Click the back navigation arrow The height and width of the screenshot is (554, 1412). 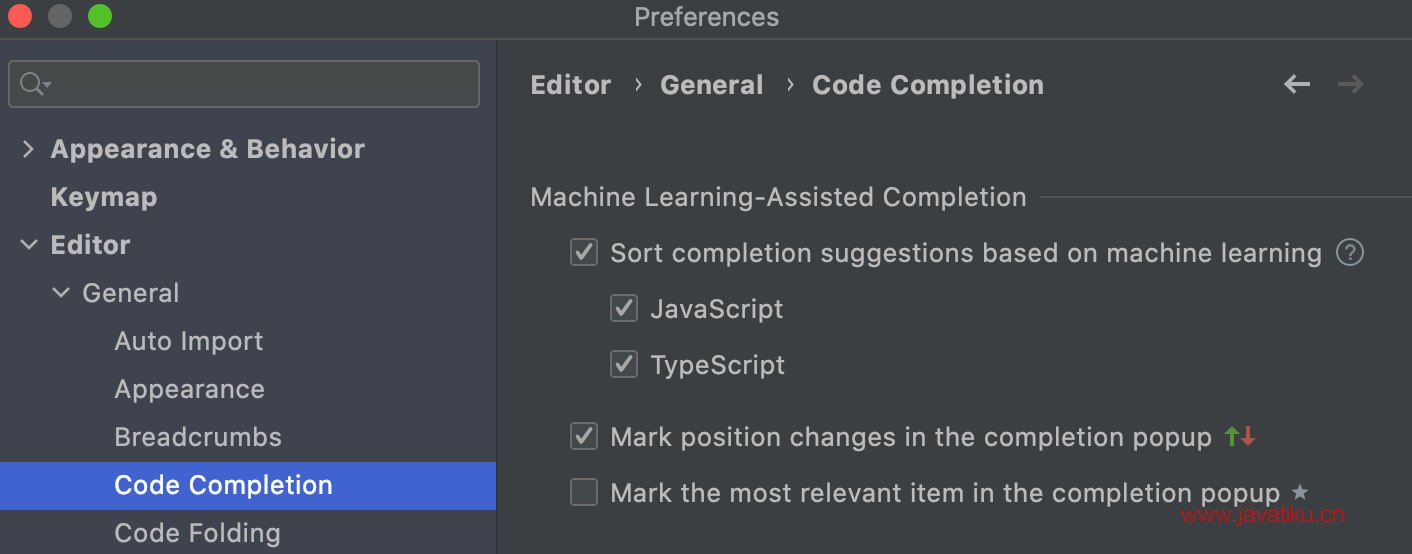click(x=1297, y=85)
